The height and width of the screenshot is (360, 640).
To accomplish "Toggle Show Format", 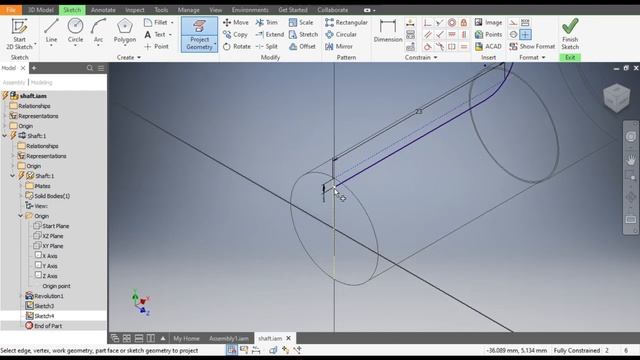I will [532, 47].
